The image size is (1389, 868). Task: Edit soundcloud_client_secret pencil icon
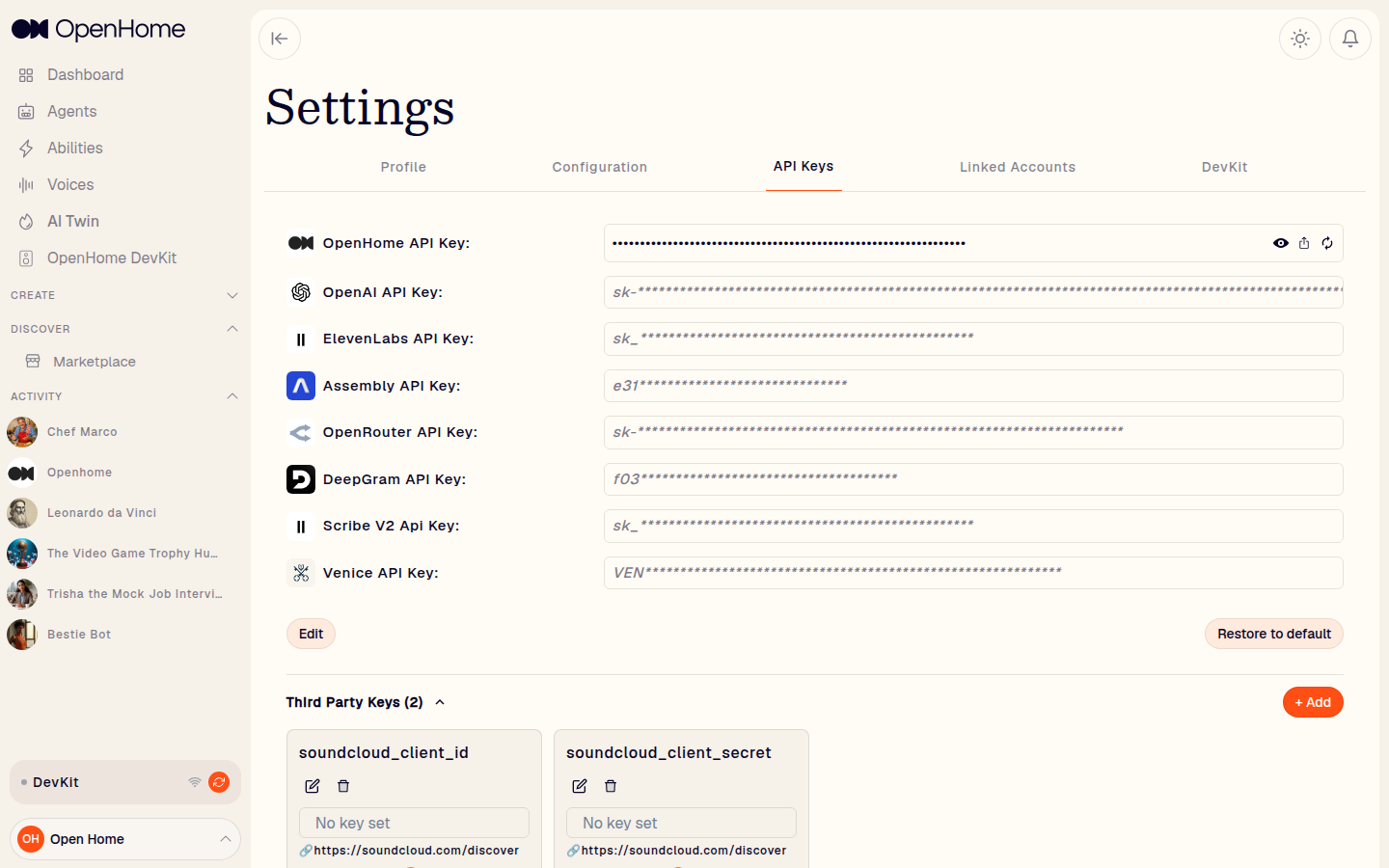click(580, 786)
